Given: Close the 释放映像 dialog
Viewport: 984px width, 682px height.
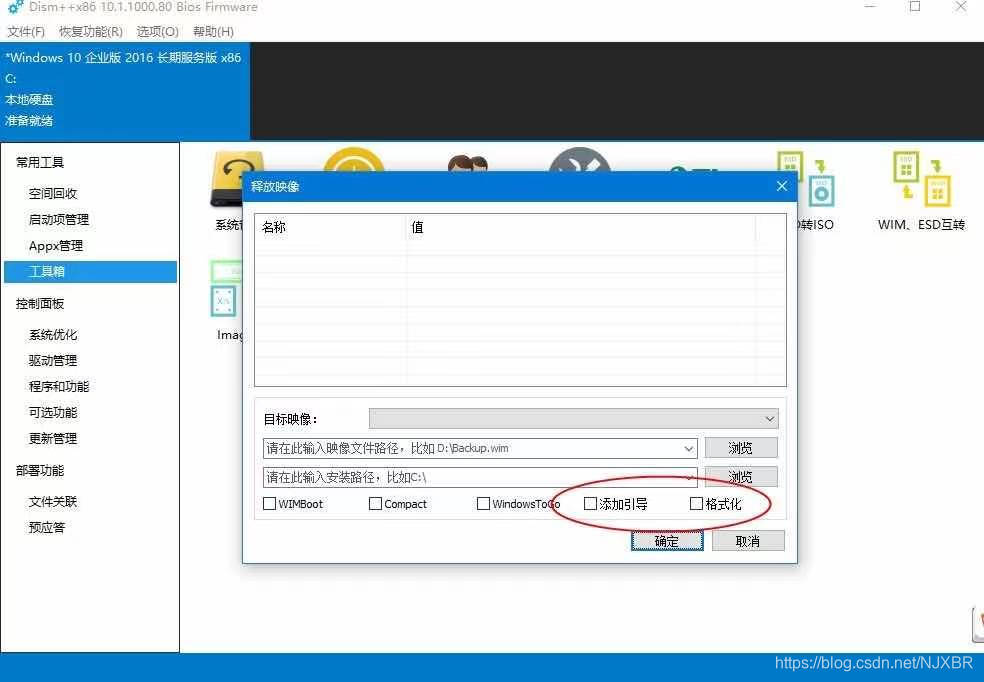Looking at the screenshot, I should (782, 186).
